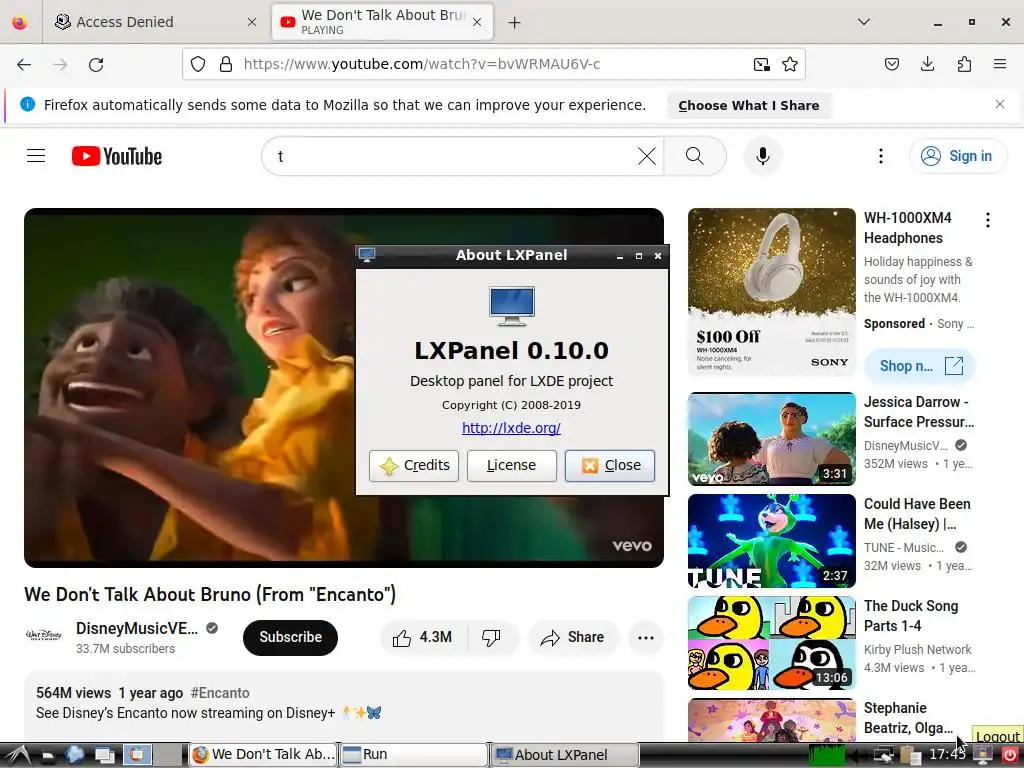Viewport: 1024px width, 768px height.
Task: Open YouTube guide hamburger menu
Action: [x=36, y=156]
